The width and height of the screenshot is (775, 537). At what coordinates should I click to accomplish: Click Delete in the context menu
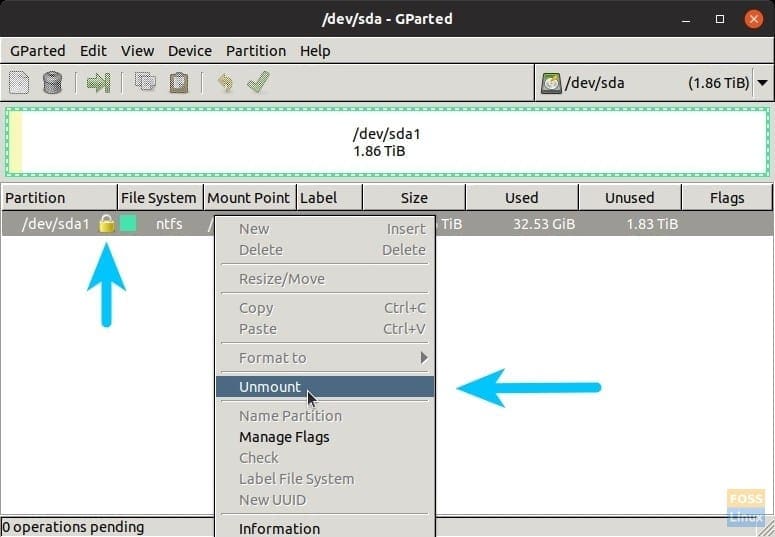325,250
